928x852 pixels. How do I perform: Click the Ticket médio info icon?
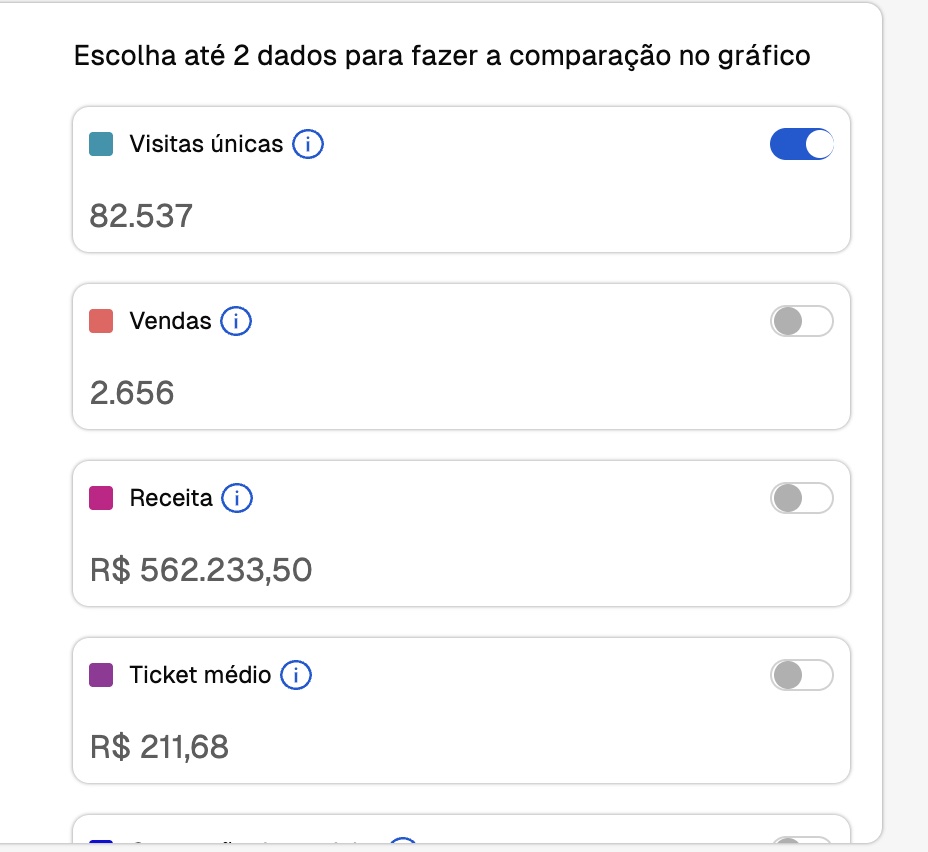(x=296, y=675)
